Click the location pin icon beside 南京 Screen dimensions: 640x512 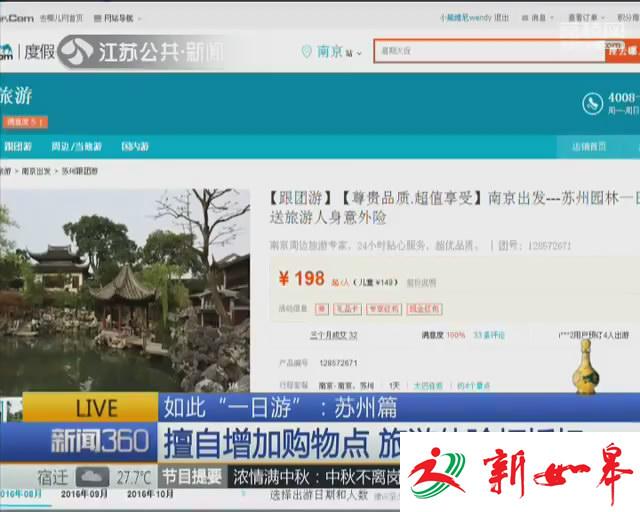tap(306, 51)
